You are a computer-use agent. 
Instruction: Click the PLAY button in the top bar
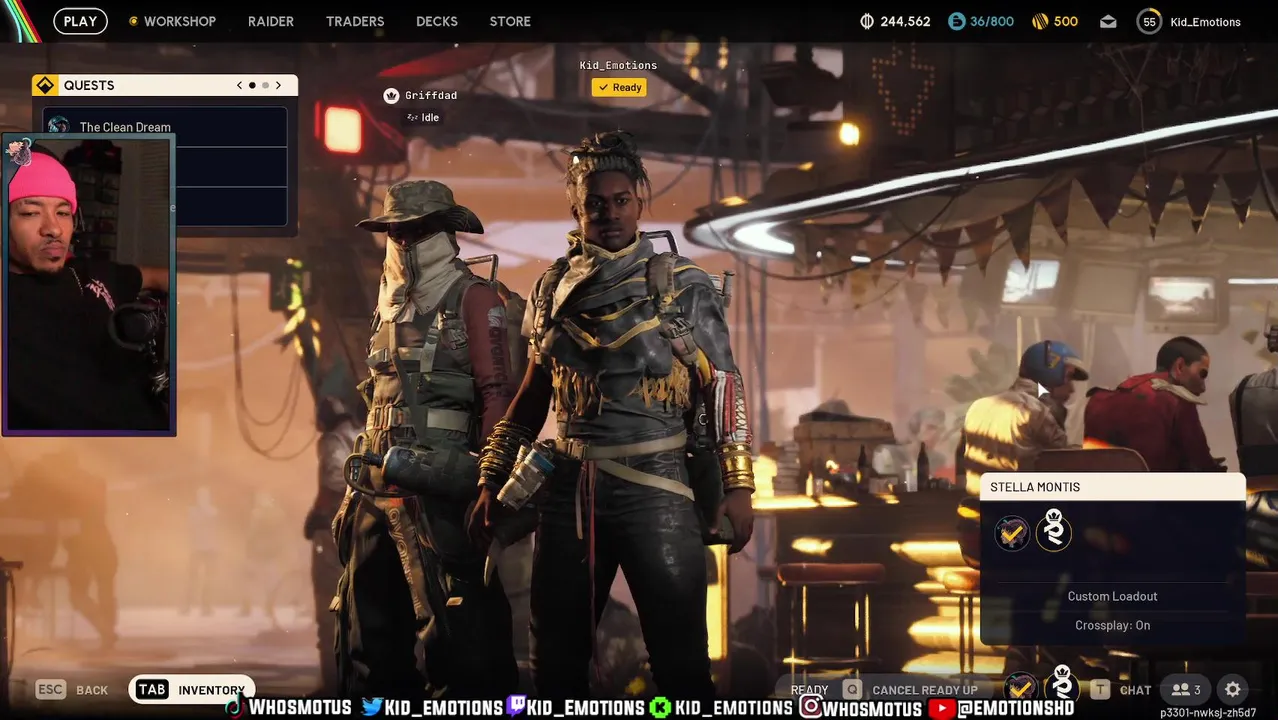(x=80, y=21)
